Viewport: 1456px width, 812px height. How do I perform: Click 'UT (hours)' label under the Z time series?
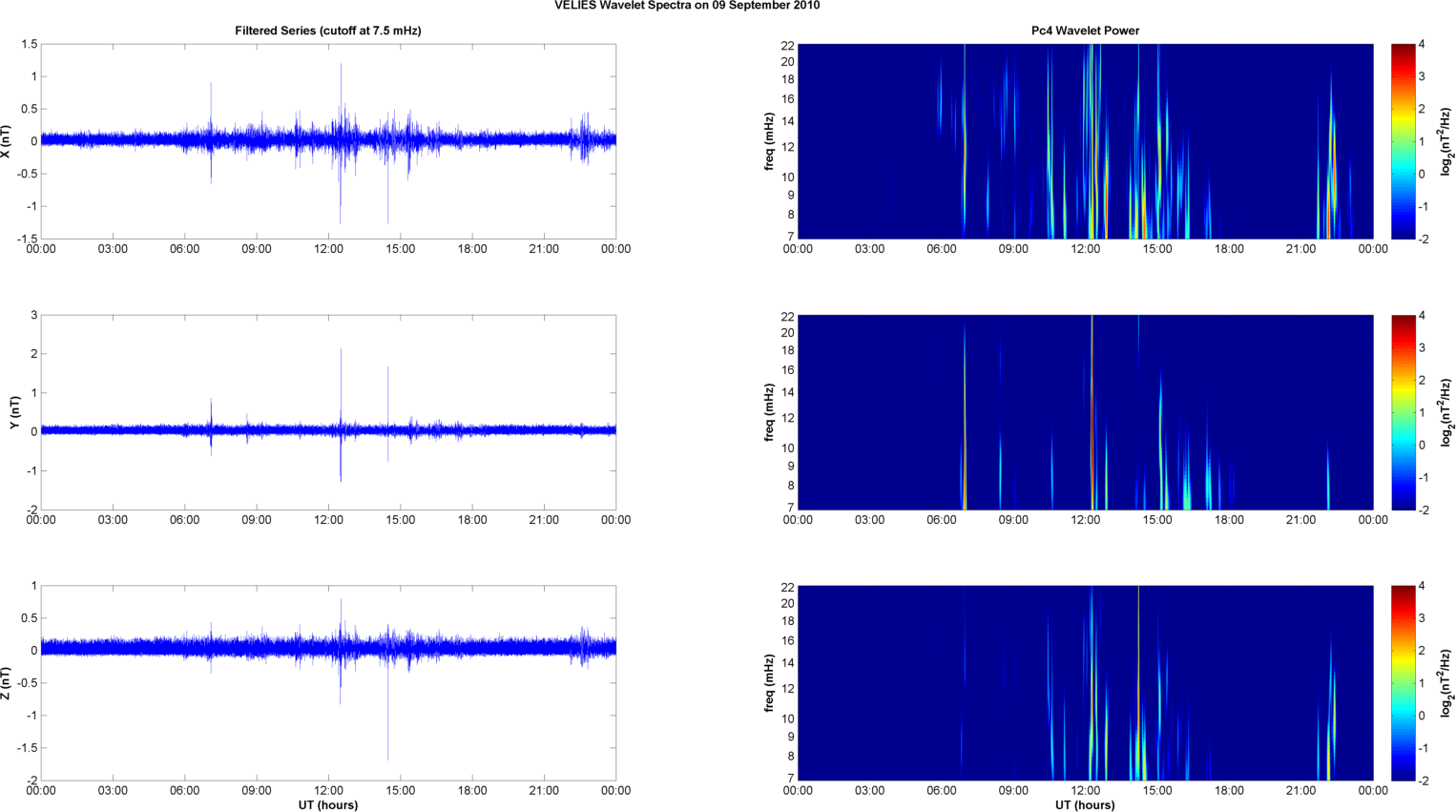point(327,804)
